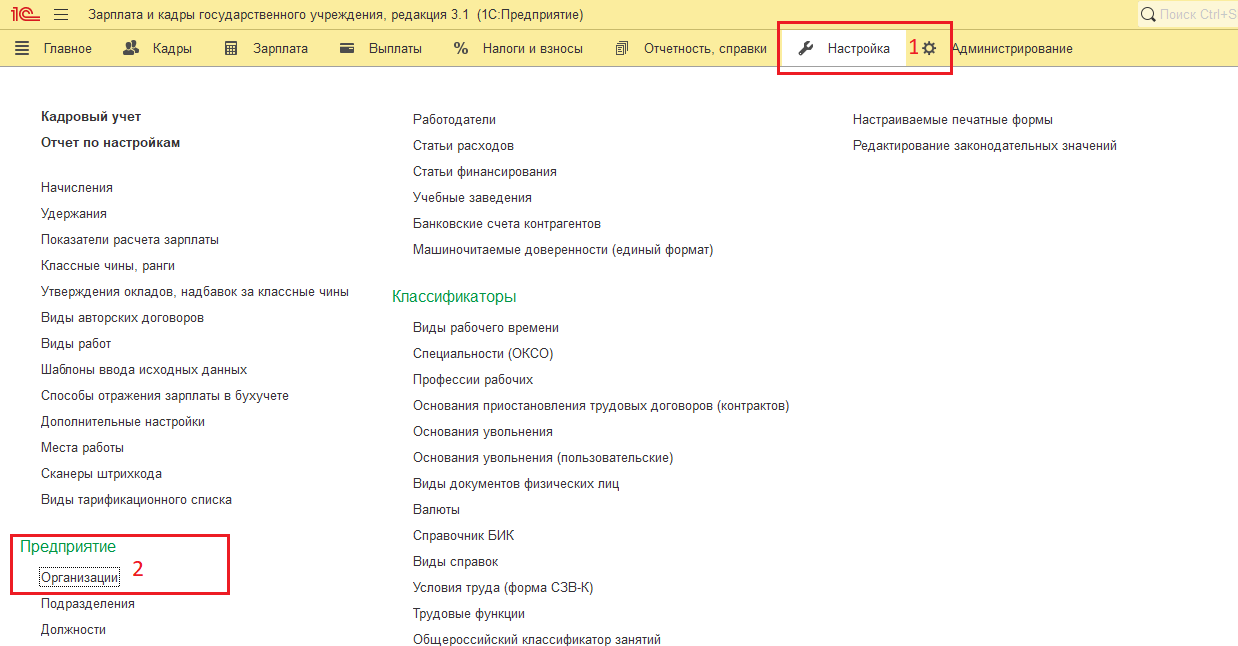1238x646 pixels.
Task: Open Виды справок
Action: 455,562
